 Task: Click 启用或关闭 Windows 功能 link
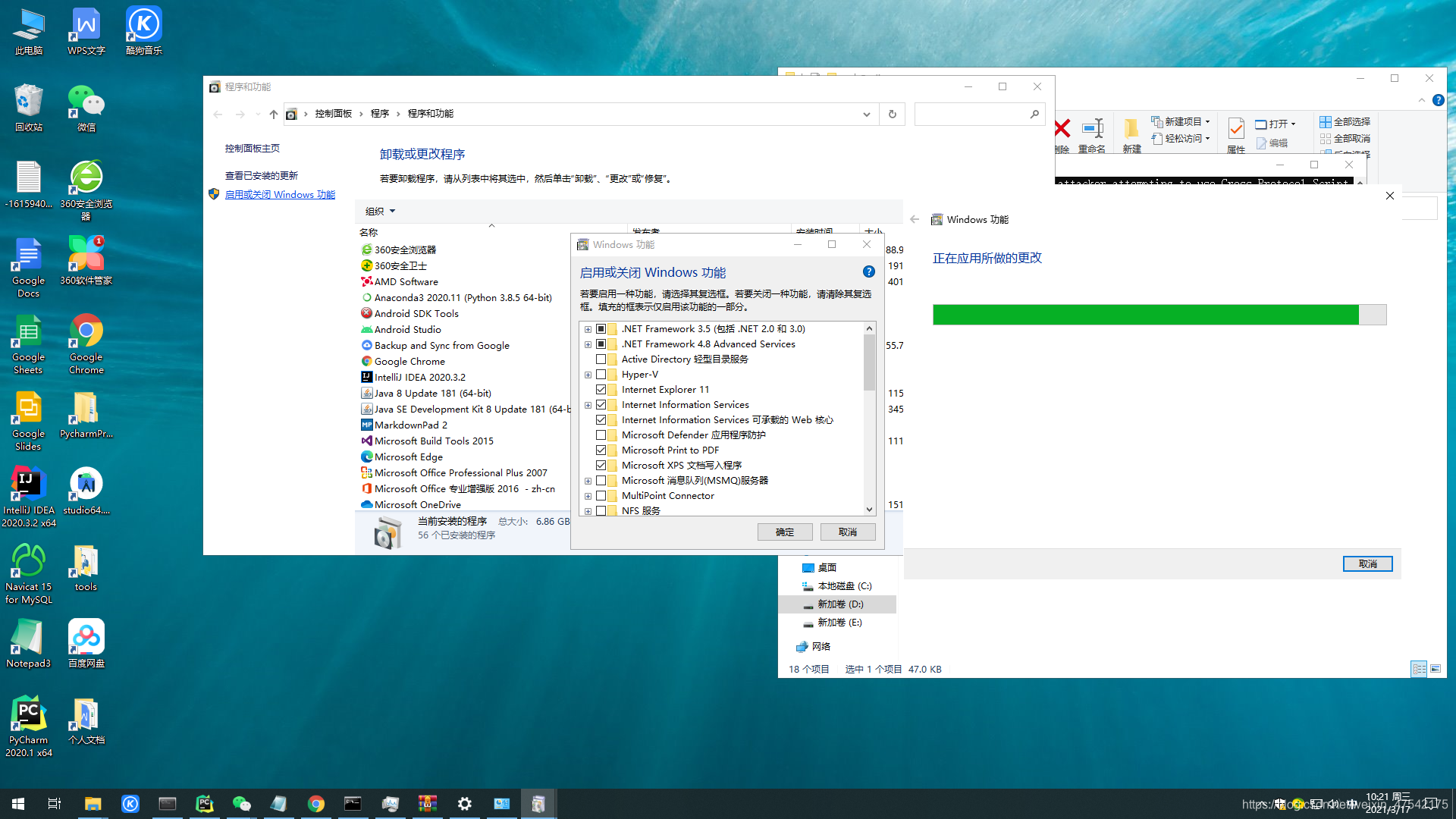pyautogui.click(x=279, y=194)
